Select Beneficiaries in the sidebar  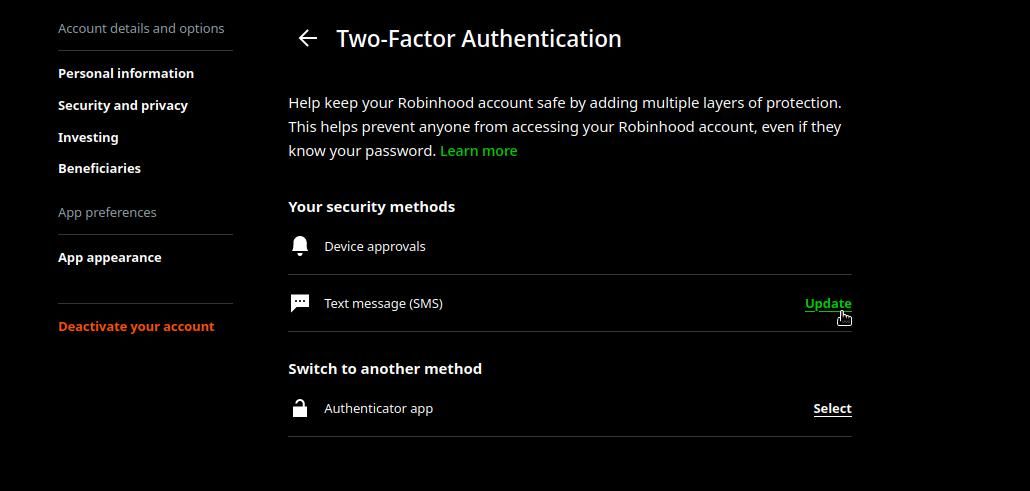99,168
